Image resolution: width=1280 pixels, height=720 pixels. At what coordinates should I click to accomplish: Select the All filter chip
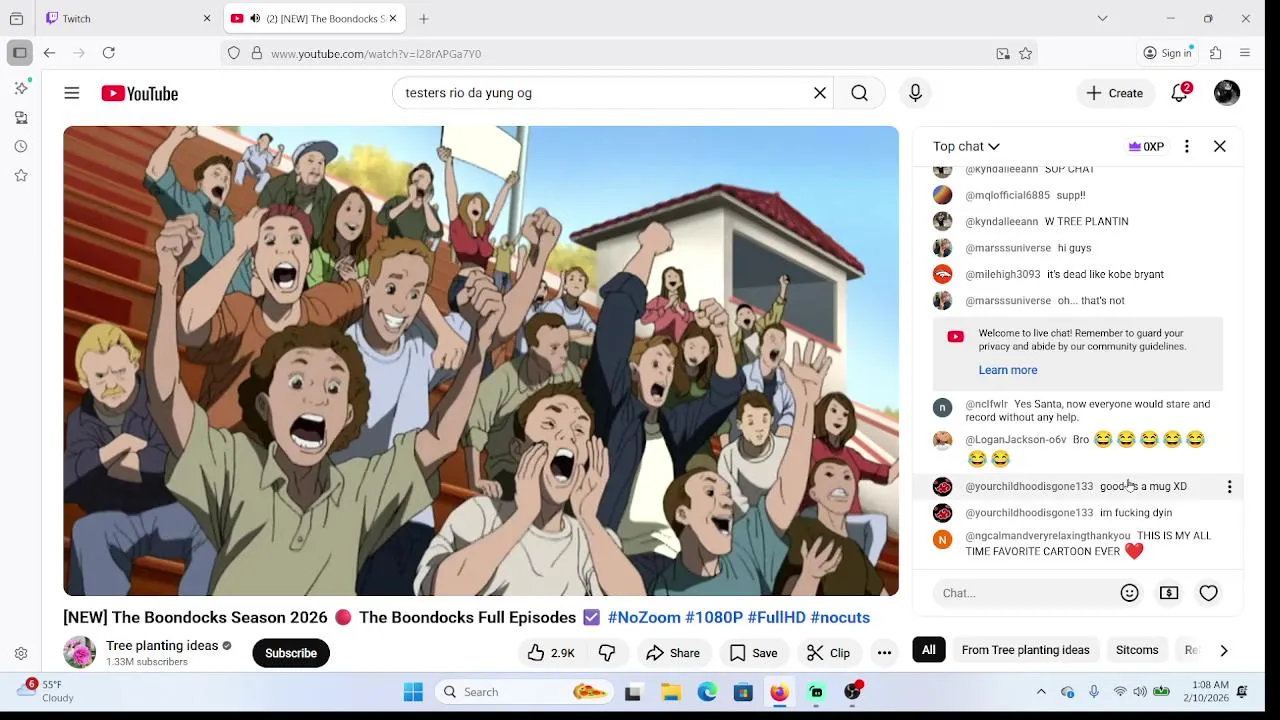tap(929, 650)
